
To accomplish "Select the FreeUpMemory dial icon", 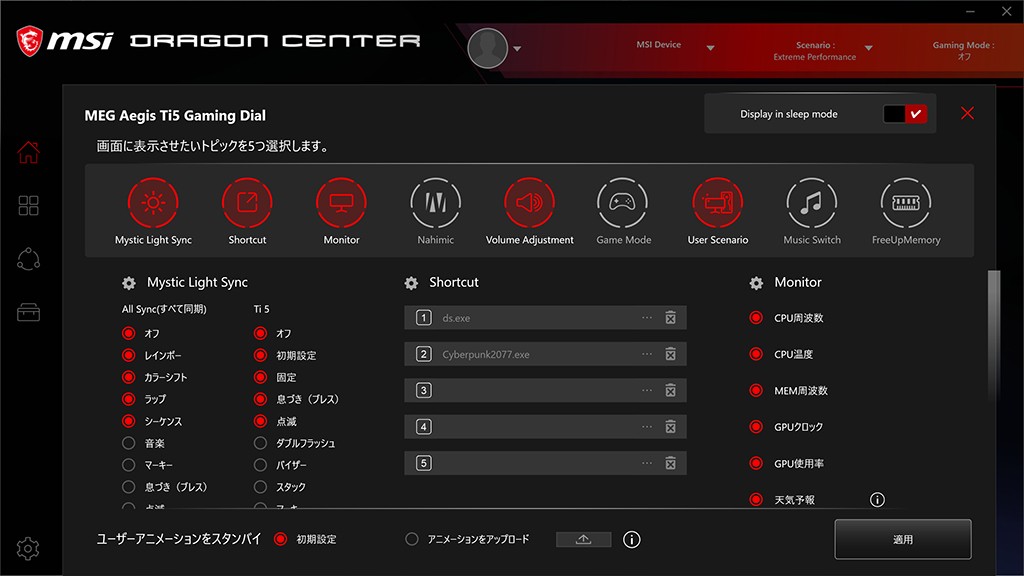I will 906,203.
